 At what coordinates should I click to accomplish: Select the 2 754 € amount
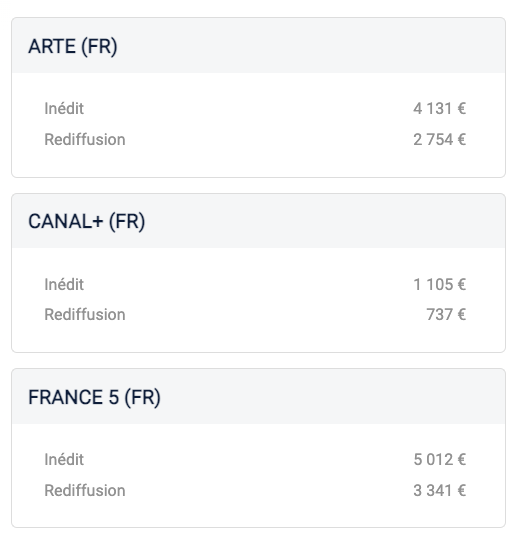tap(440, 139)
